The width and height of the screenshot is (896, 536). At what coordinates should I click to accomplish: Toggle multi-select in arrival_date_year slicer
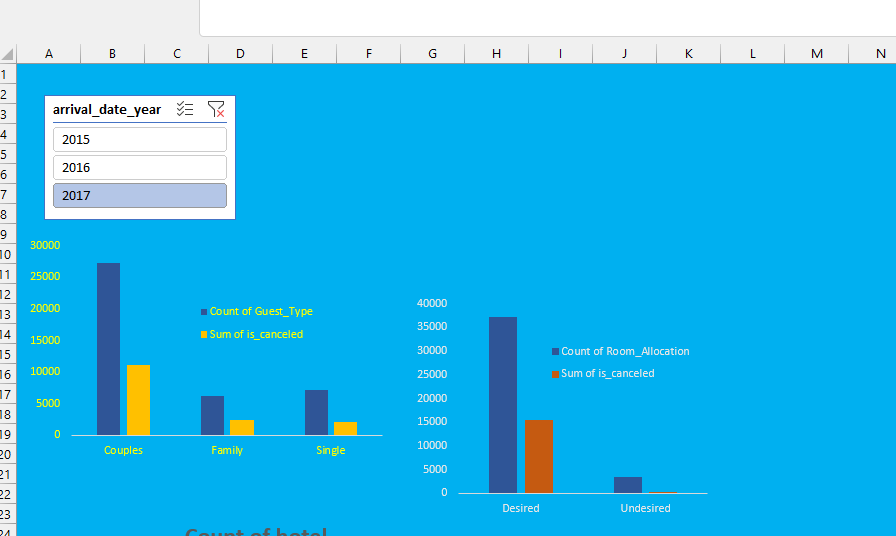tap(185, 109)
